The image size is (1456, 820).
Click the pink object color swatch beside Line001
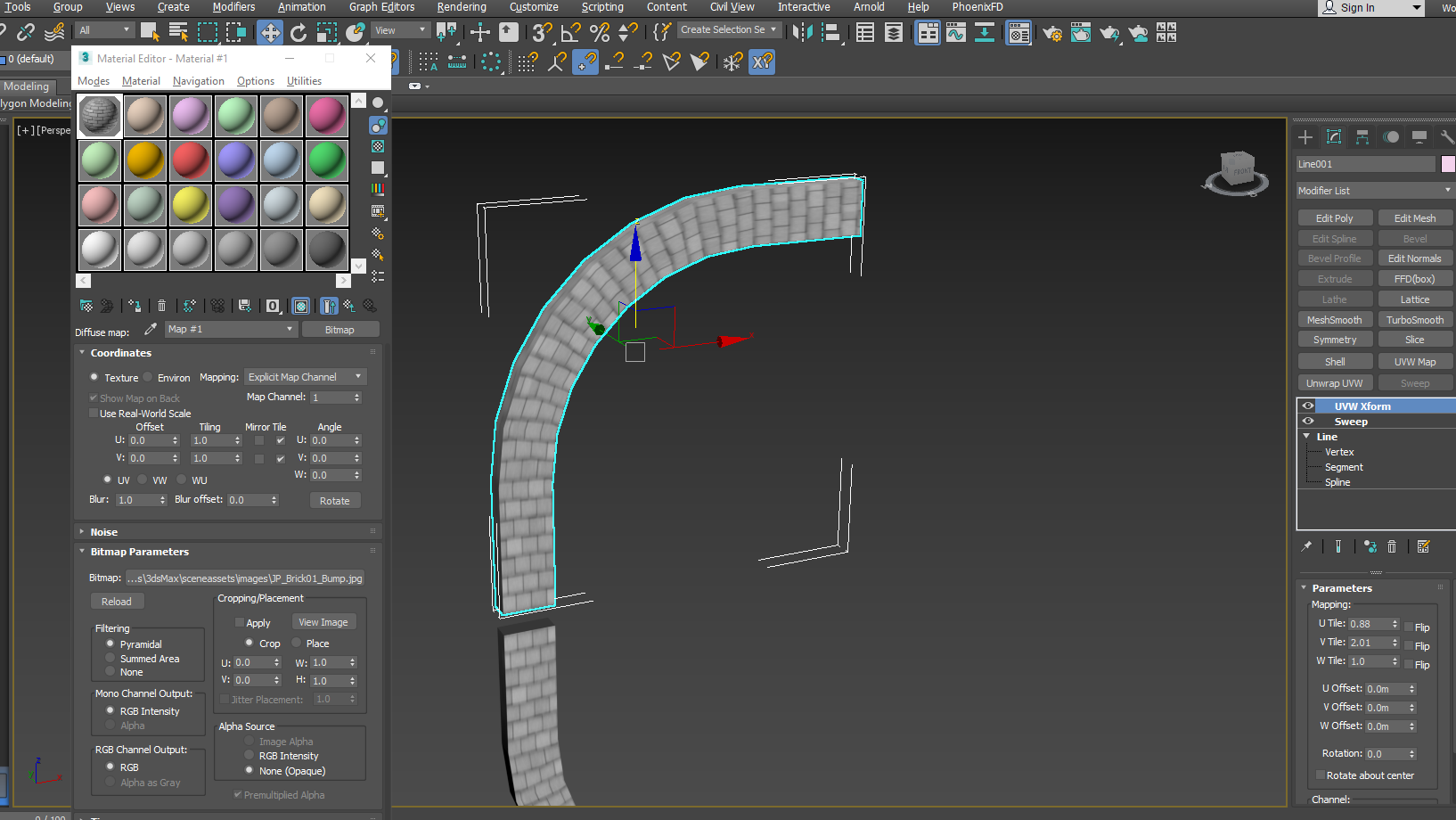pyautogui.click(x=1447, y=164)
